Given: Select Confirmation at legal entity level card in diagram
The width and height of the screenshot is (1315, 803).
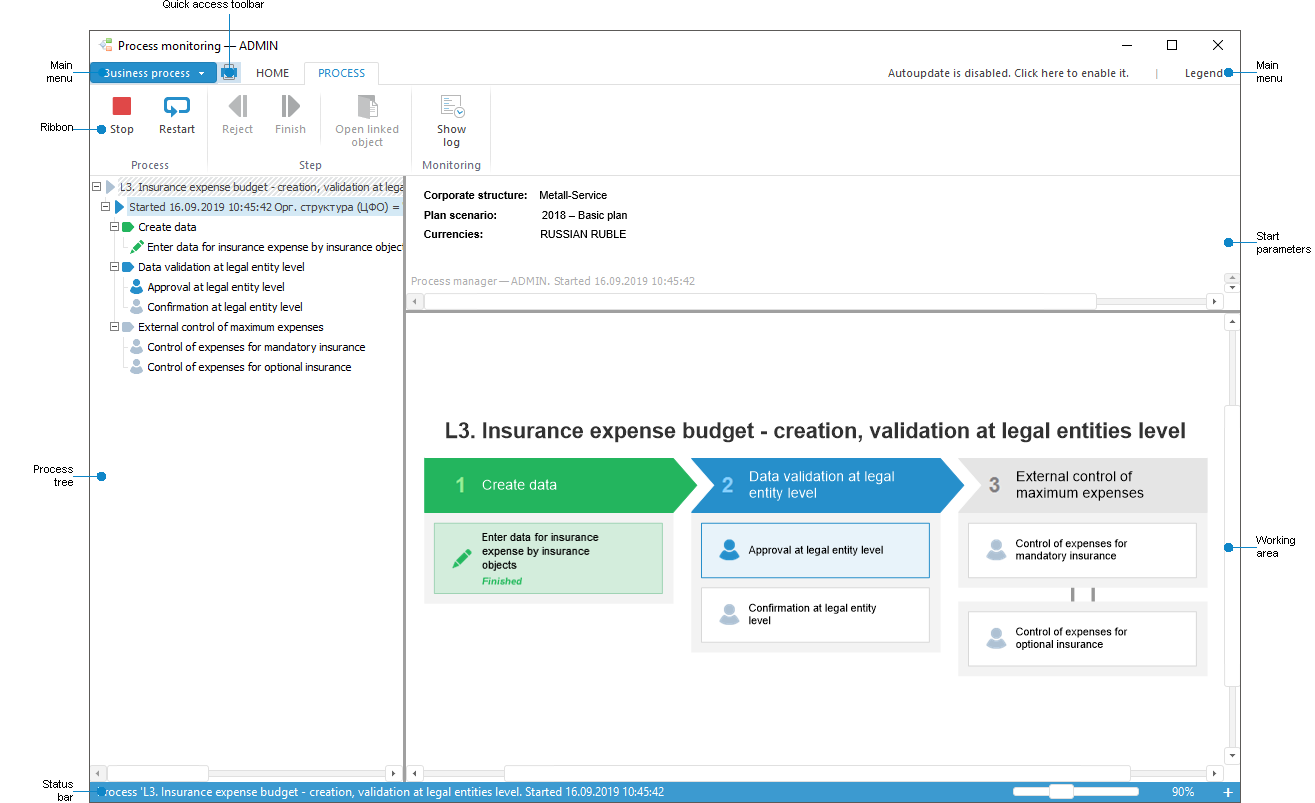Looking at the screenshot, I should [x=815, y=614].
